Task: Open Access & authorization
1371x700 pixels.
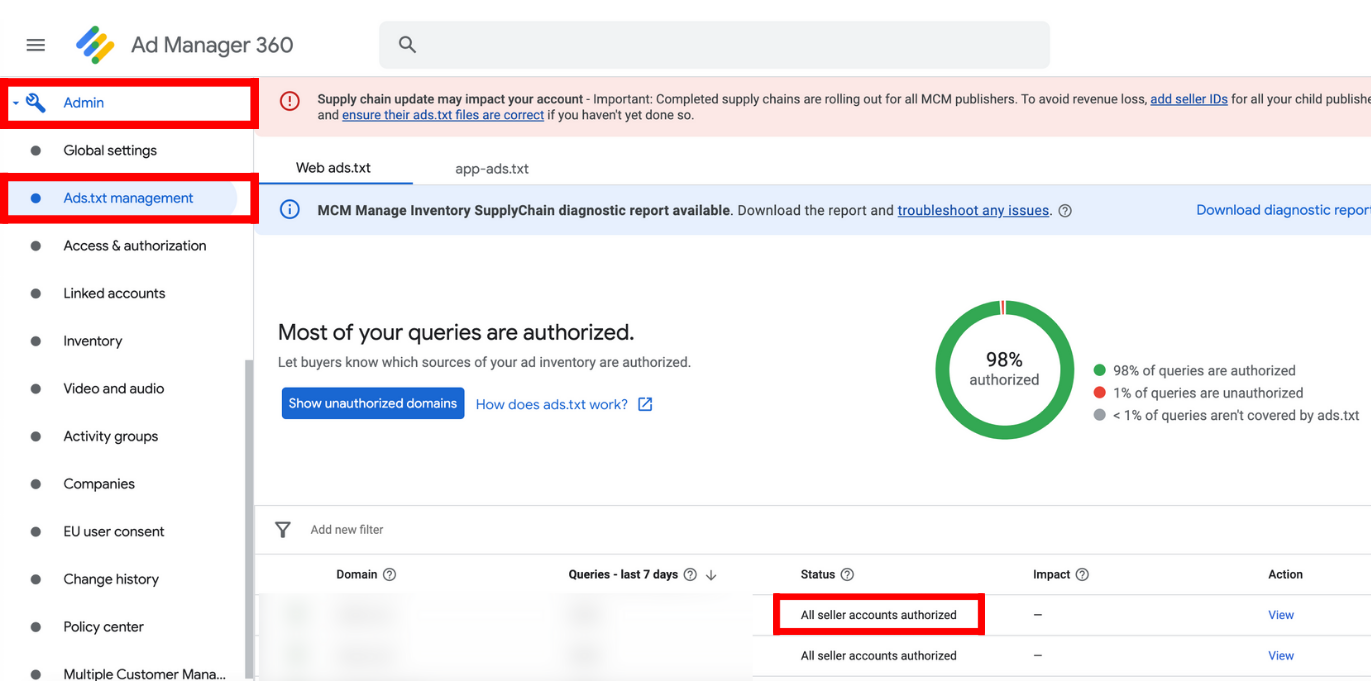Action: coord(135,246)
